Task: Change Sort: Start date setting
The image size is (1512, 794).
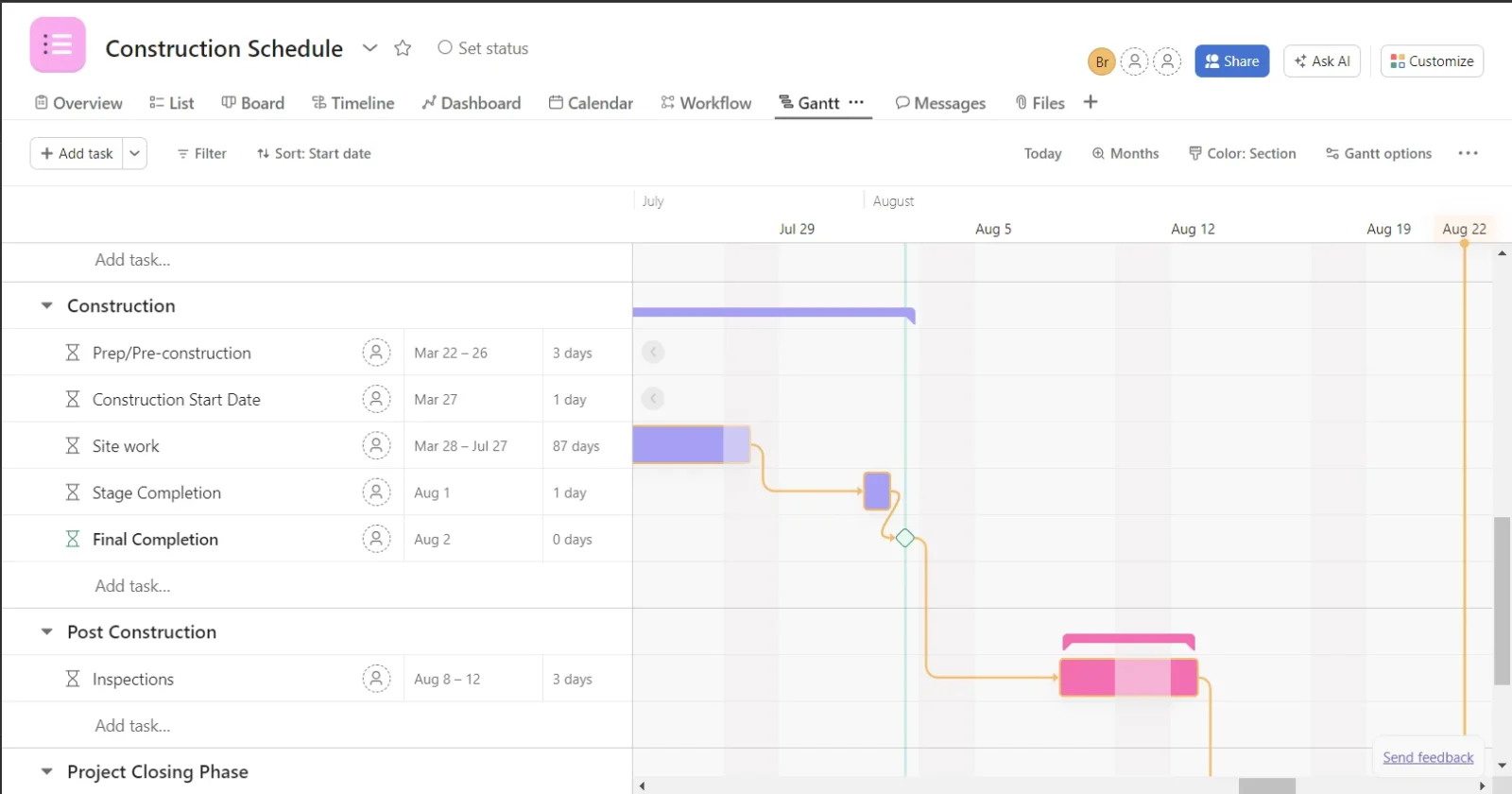Action: (314, 153)
